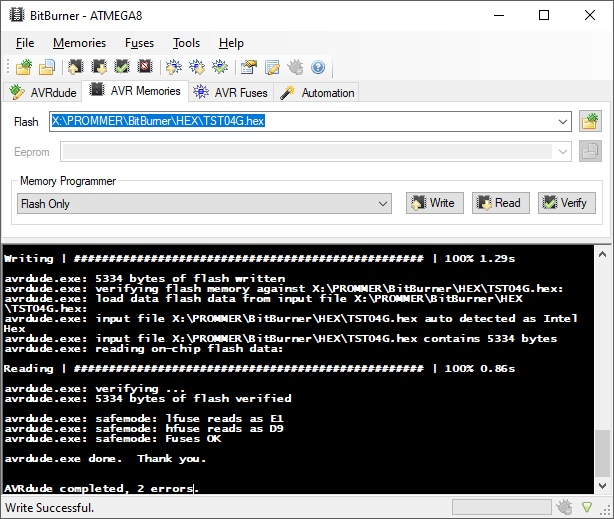
Task: Open the Memories menu
Action: pos(79,43)
